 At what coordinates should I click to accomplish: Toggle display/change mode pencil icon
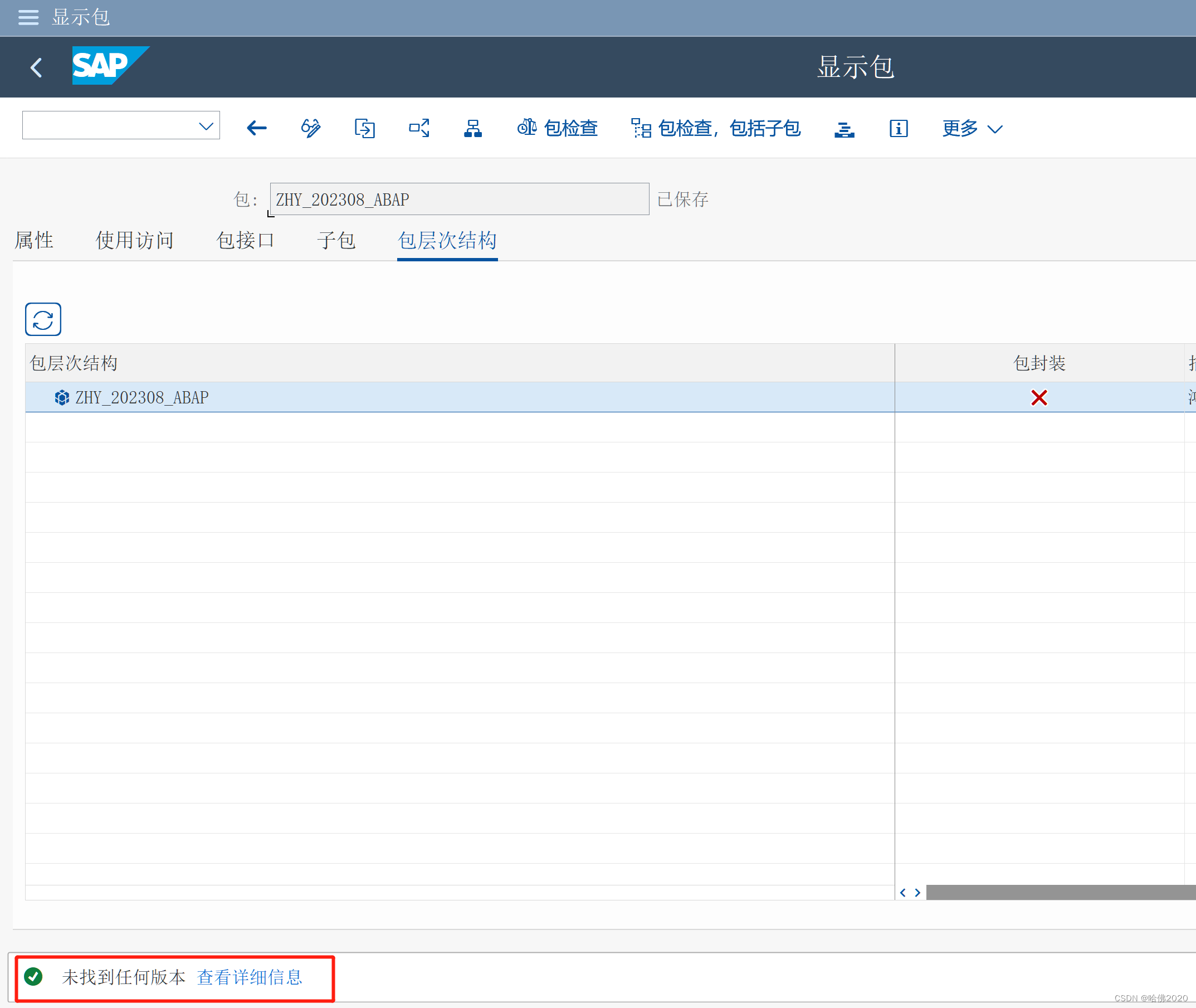311,128
